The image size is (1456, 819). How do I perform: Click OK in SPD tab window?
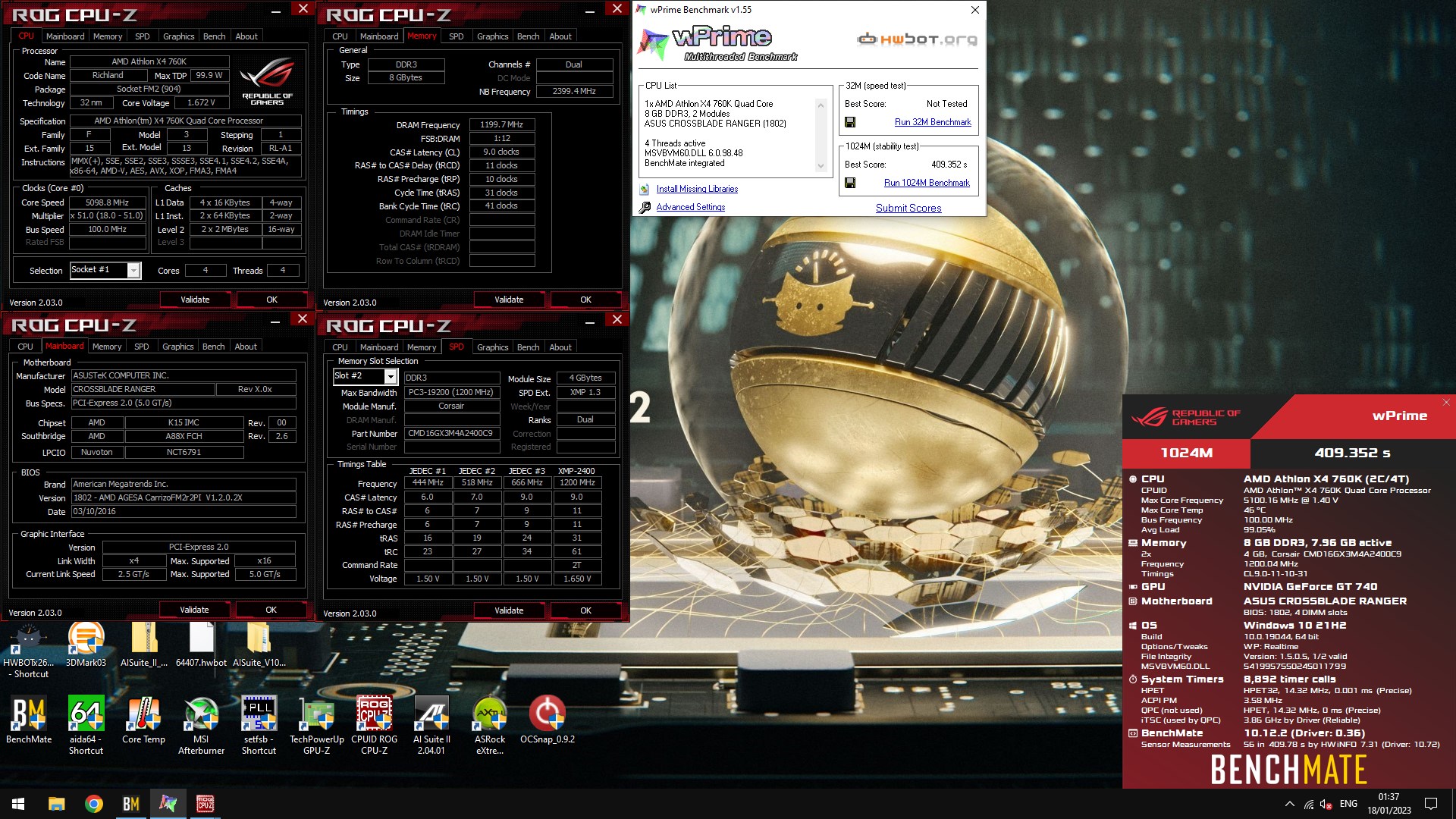tap(585, 610)
